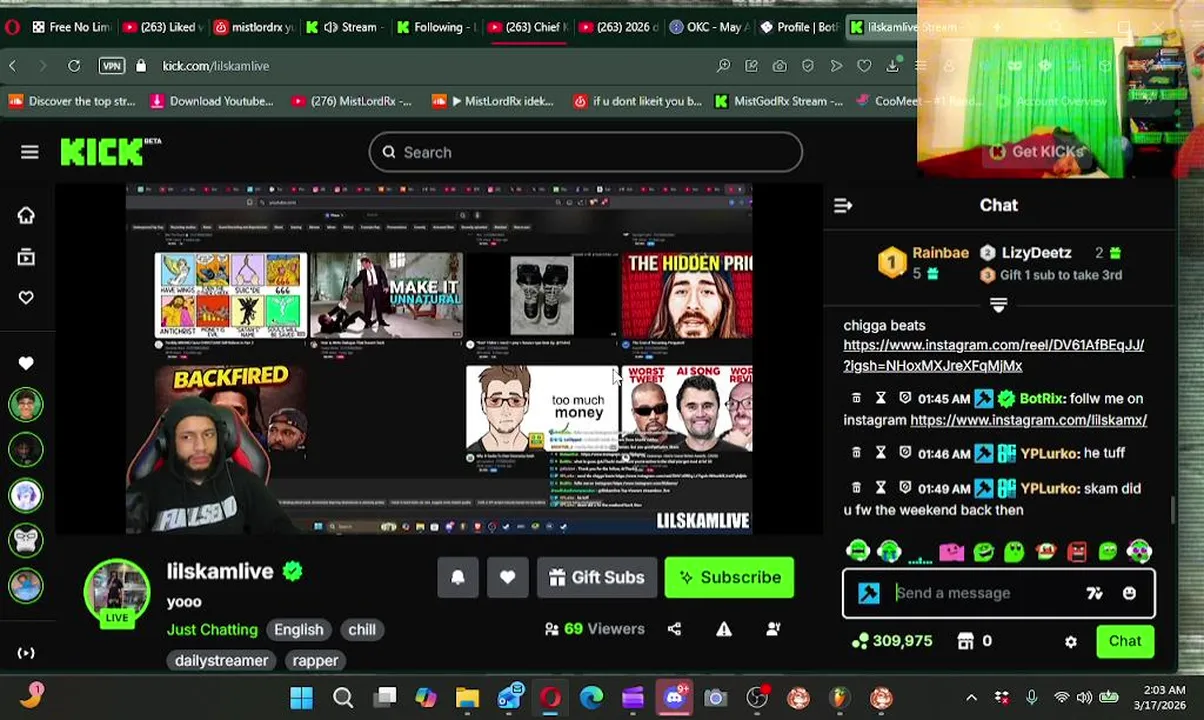Open emote picker smiley in chat input
This screenshot has height=720, width=1204.
point(1129,593)
